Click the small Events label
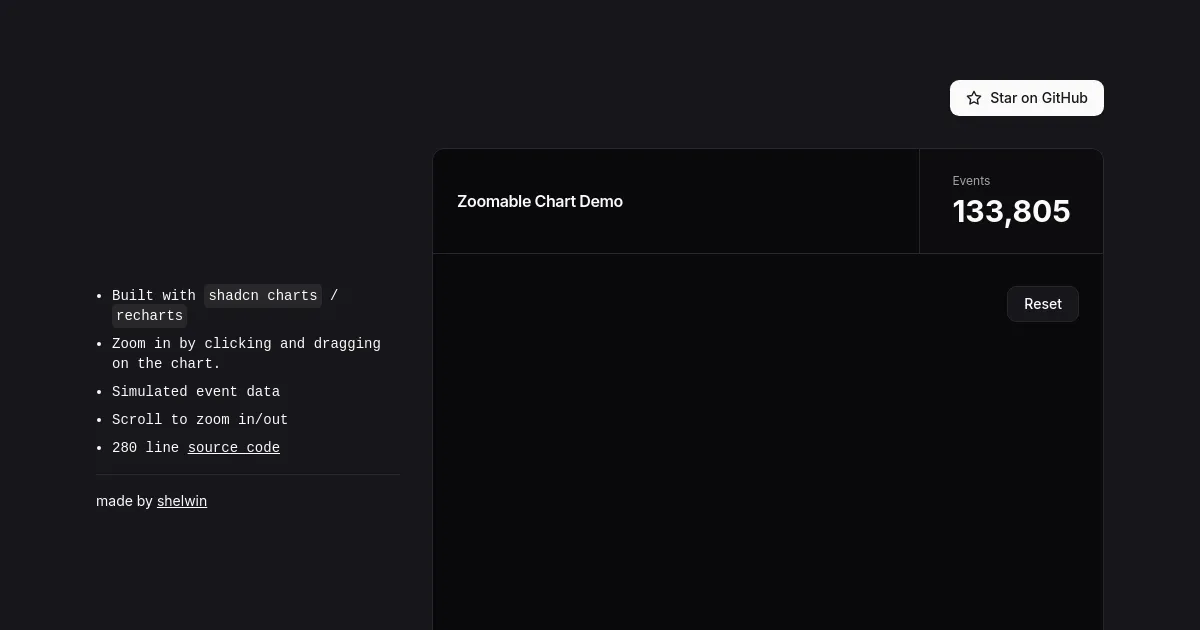The image size is (1200, 630). [x=971, y=181]
